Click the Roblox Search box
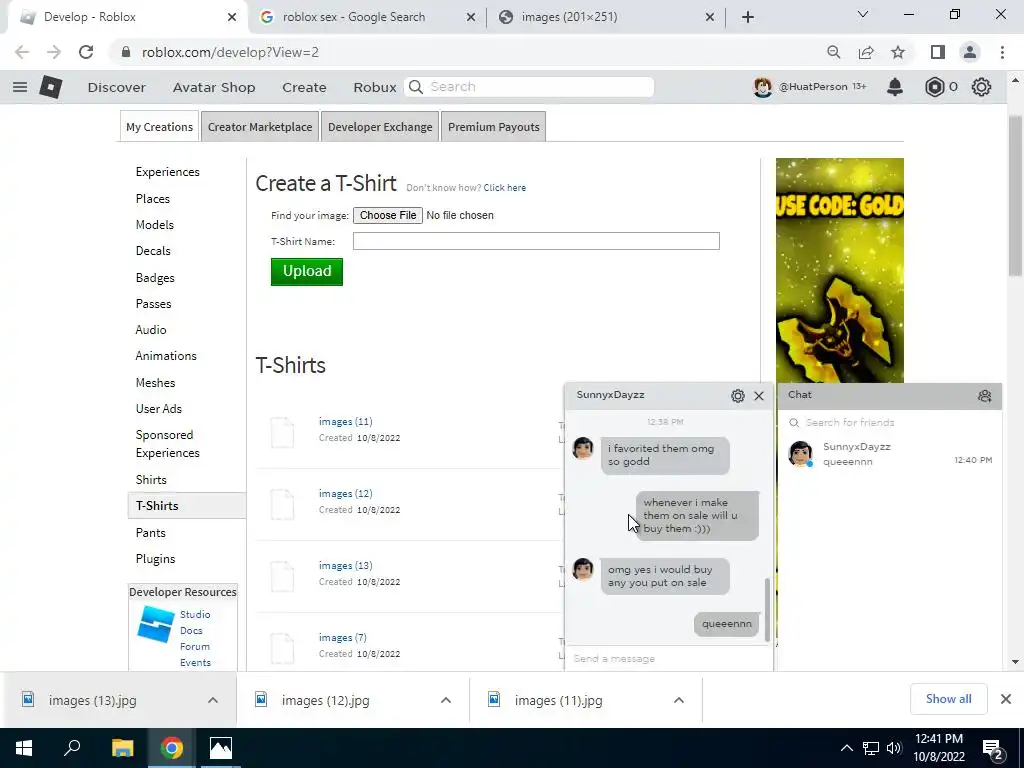 pyautogui.click(x=529, y=87)
